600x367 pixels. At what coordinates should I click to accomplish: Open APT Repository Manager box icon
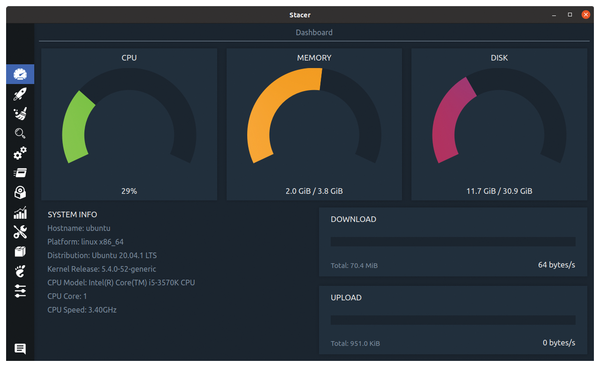[20, 251]
